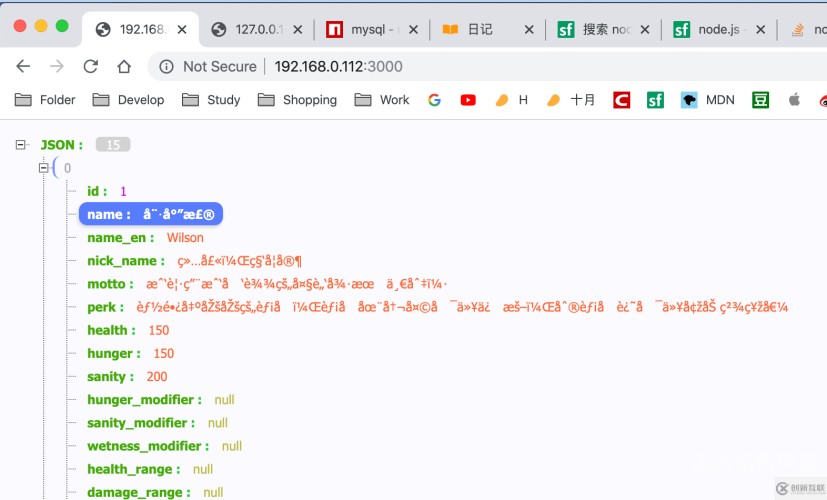Open the Google bookmark icon

tap(434, 100)
